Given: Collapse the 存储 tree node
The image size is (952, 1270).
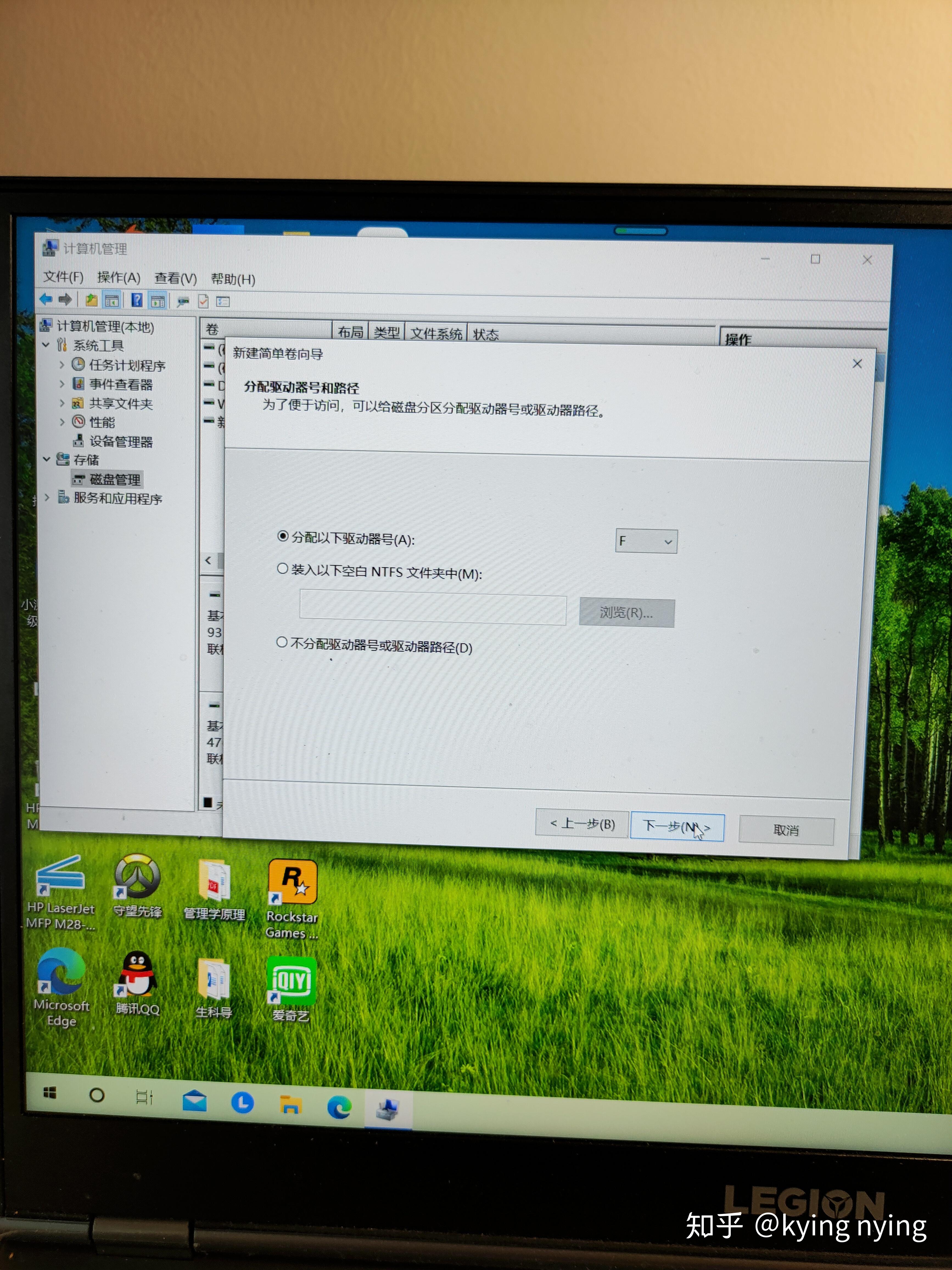Looking at the screenshot, I should [x=46, y=459].
